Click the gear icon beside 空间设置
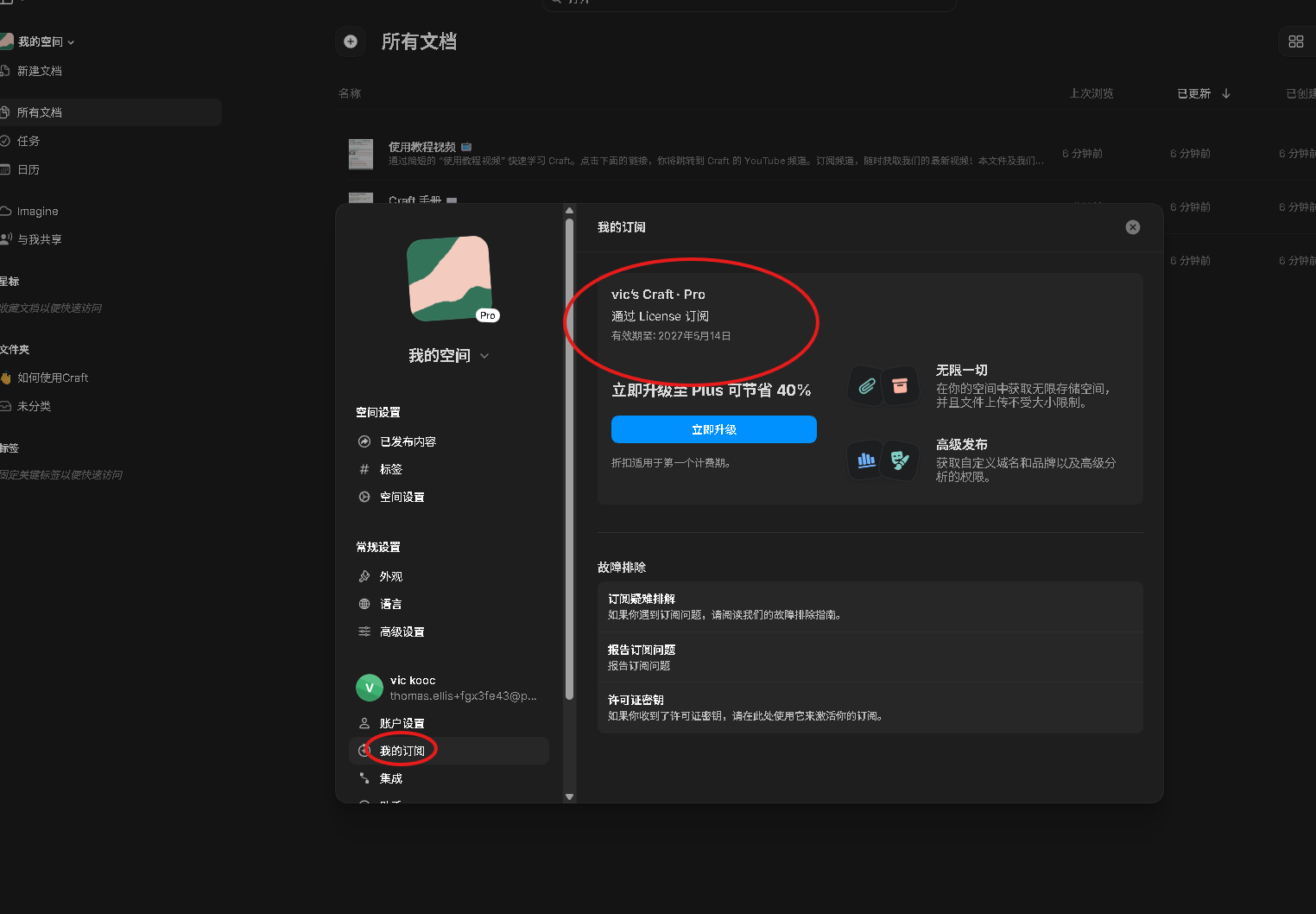1316x914 pixels. coord(364,497)
